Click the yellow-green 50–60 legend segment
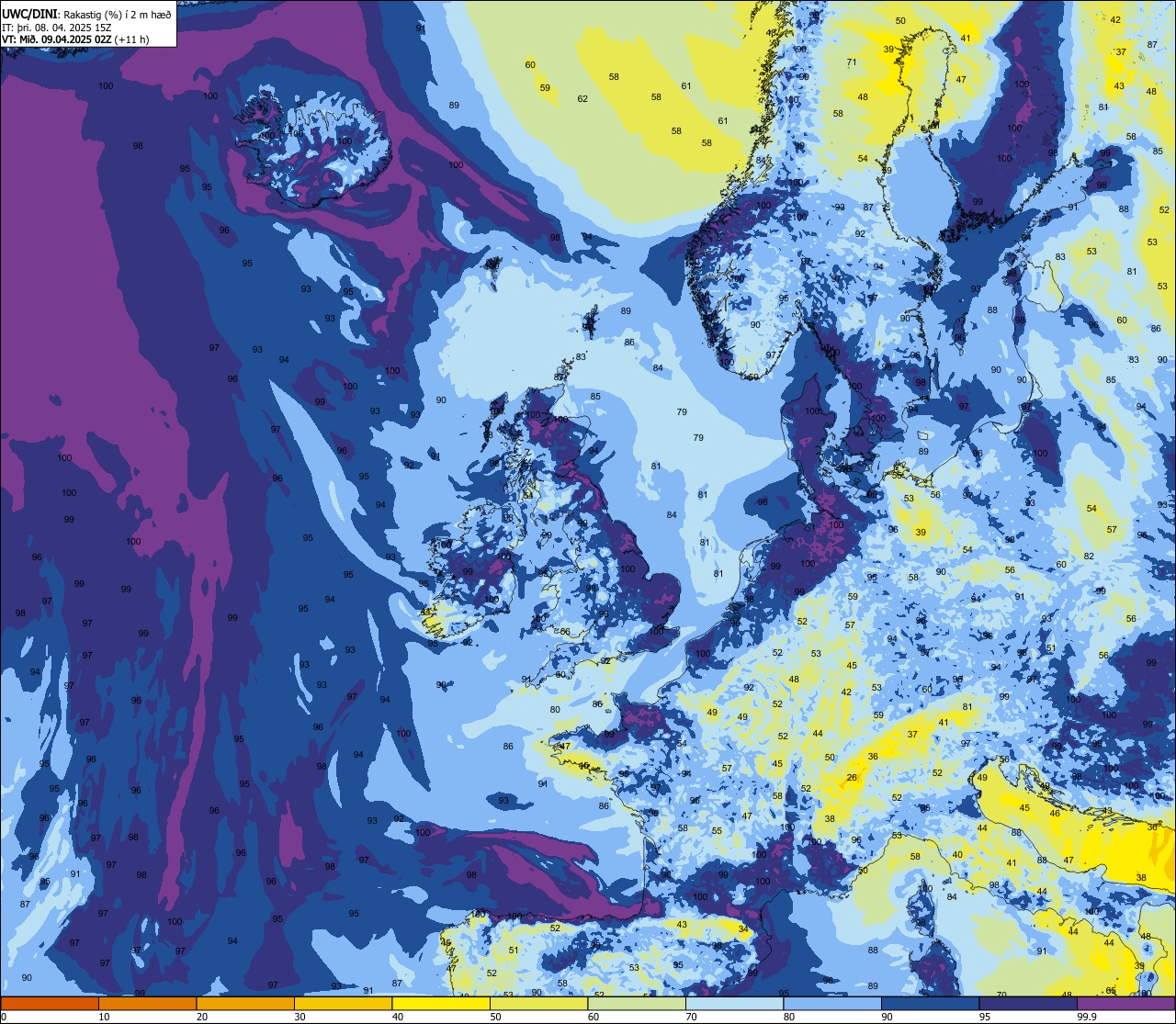The image size is (1176, 1024). (538, 1004)
